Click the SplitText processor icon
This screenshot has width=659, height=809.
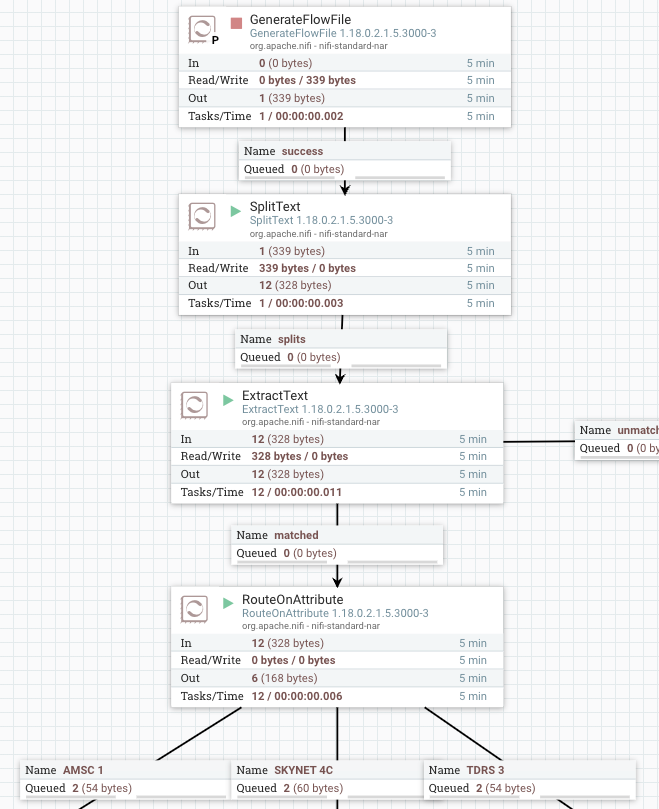(x=204, y=216)
